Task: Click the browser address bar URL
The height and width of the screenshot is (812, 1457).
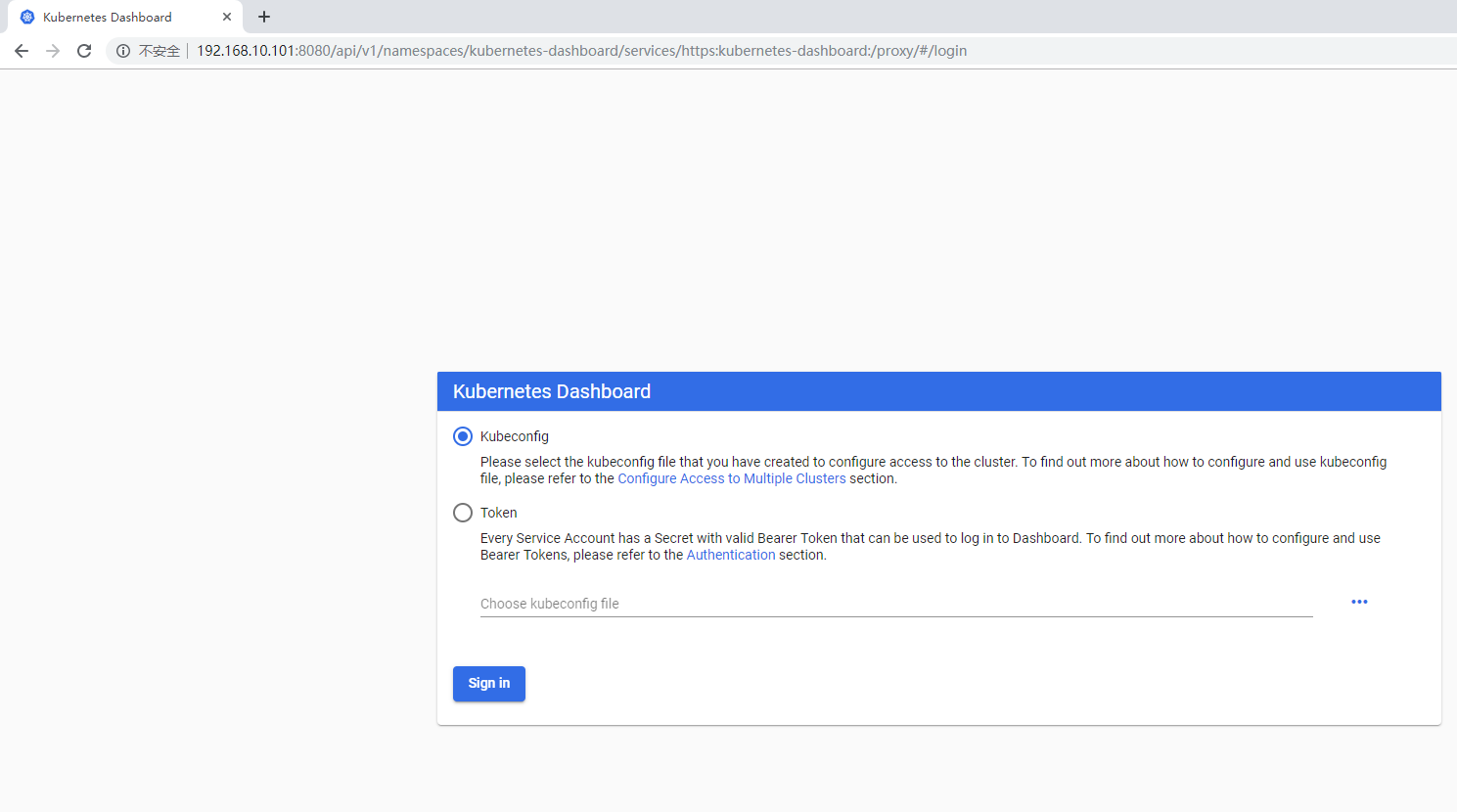Action: 581,51
